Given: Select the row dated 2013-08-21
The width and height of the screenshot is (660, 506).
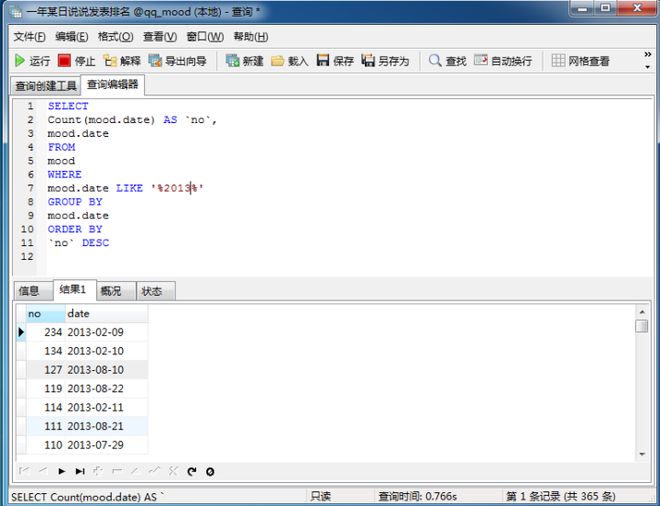Looking at the screenshot, I should tap(87, 426).
